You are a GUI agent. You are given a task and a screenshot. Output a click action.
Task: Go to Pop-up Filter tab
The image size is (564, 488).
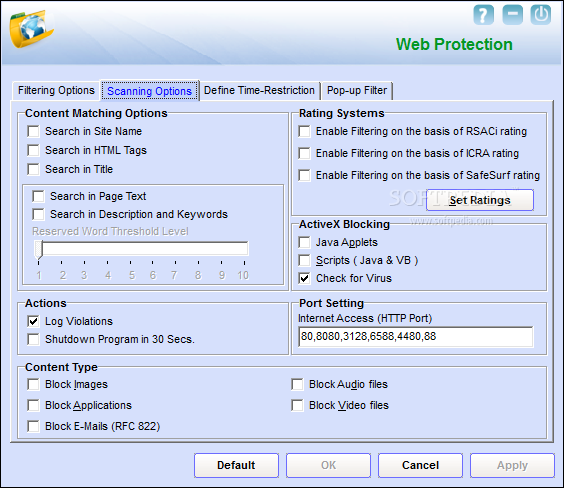tap(357, 90)
